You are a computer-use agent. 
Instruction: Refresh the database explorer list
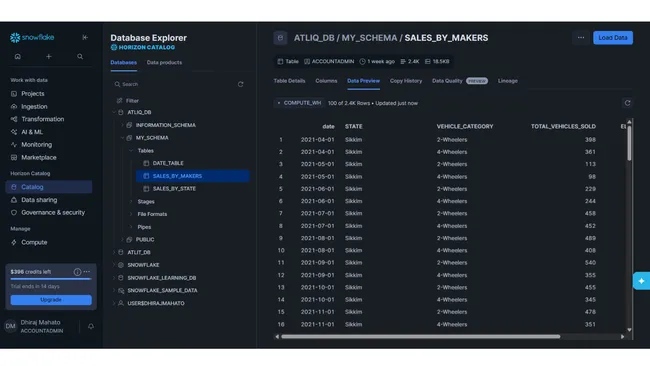point(240,84)
